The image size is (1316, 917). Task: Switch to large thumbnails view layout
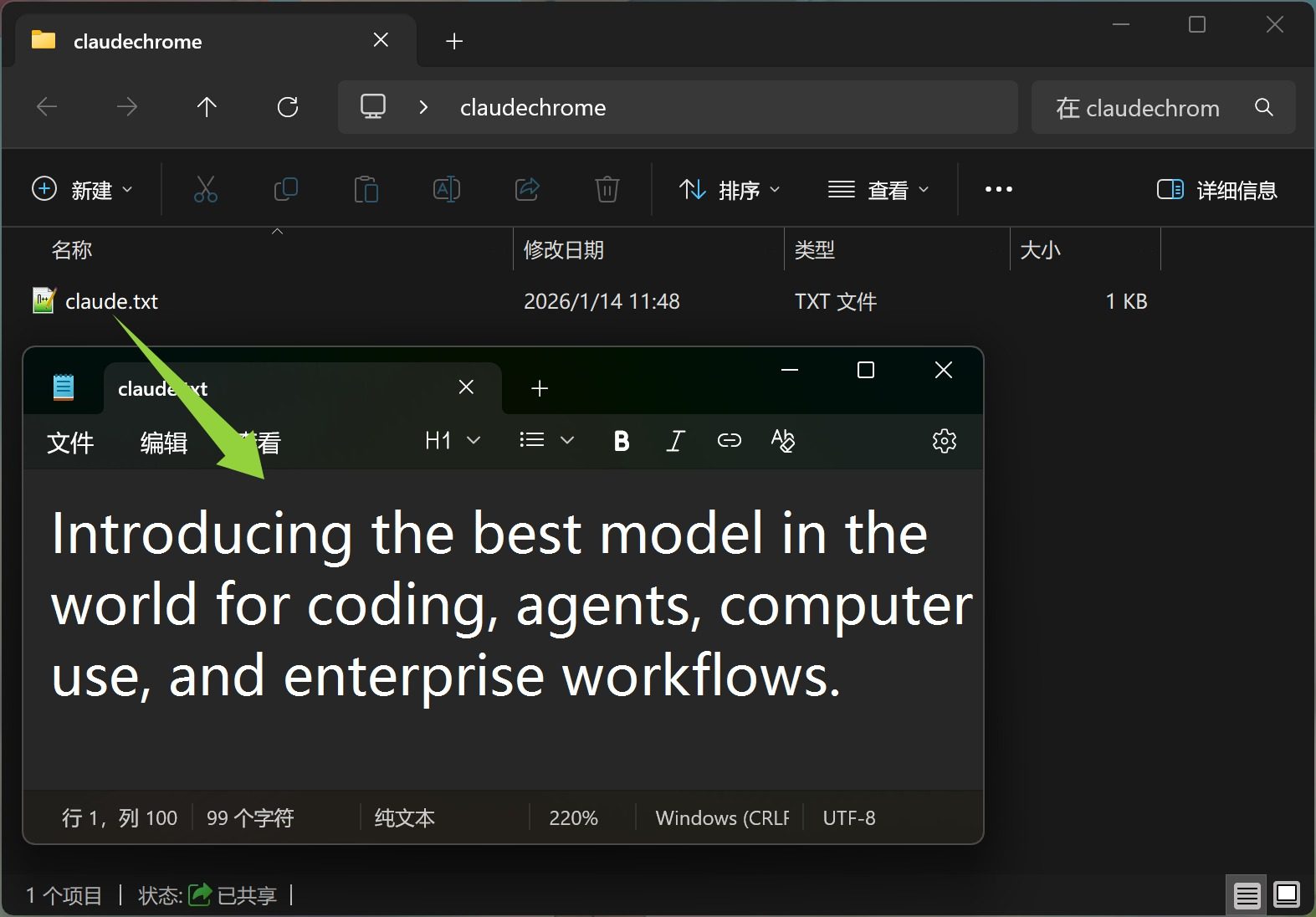pyautogui.click(x=1286, y=895)
